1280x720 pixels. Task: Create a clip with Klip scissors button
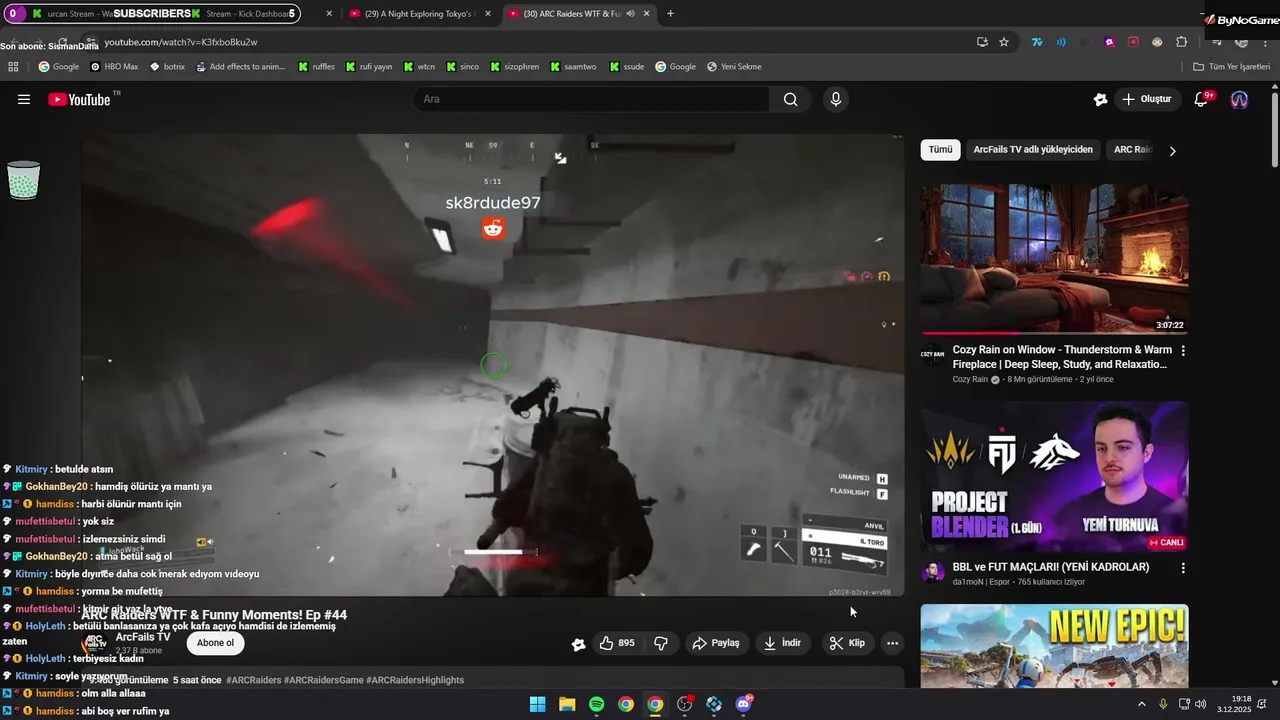pyautogui.click(x=847, y=643)
